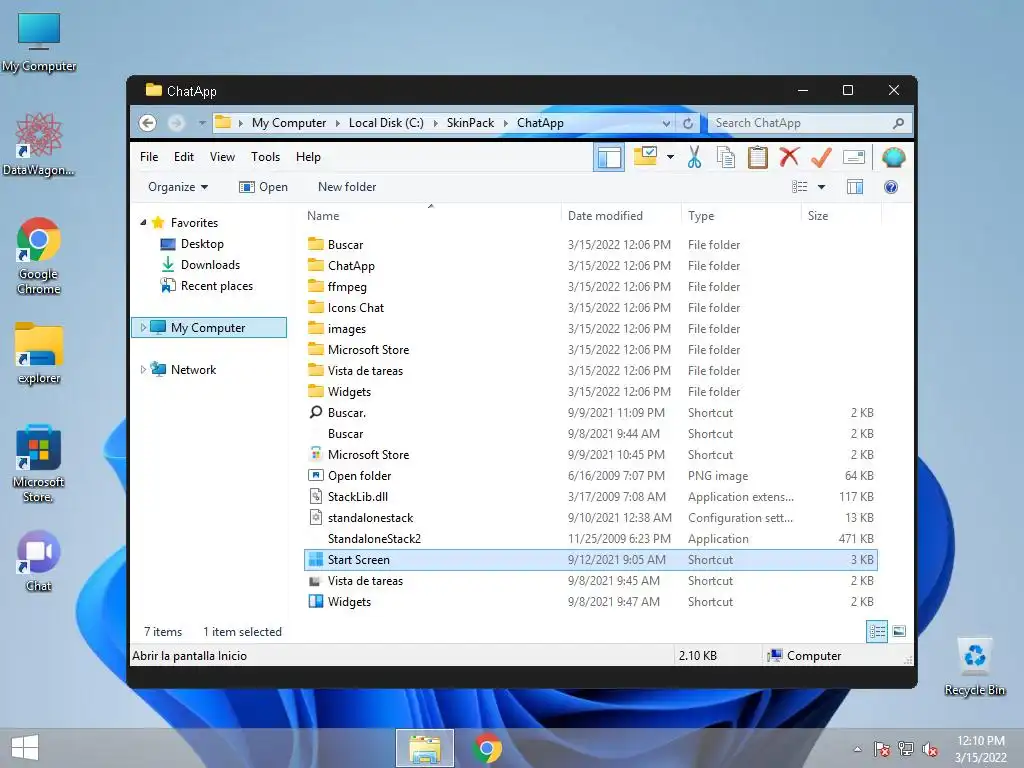Viewport: 1024px width, 768px height.
Task: Click the Back navigation arrow
Action: click(148, 123)
